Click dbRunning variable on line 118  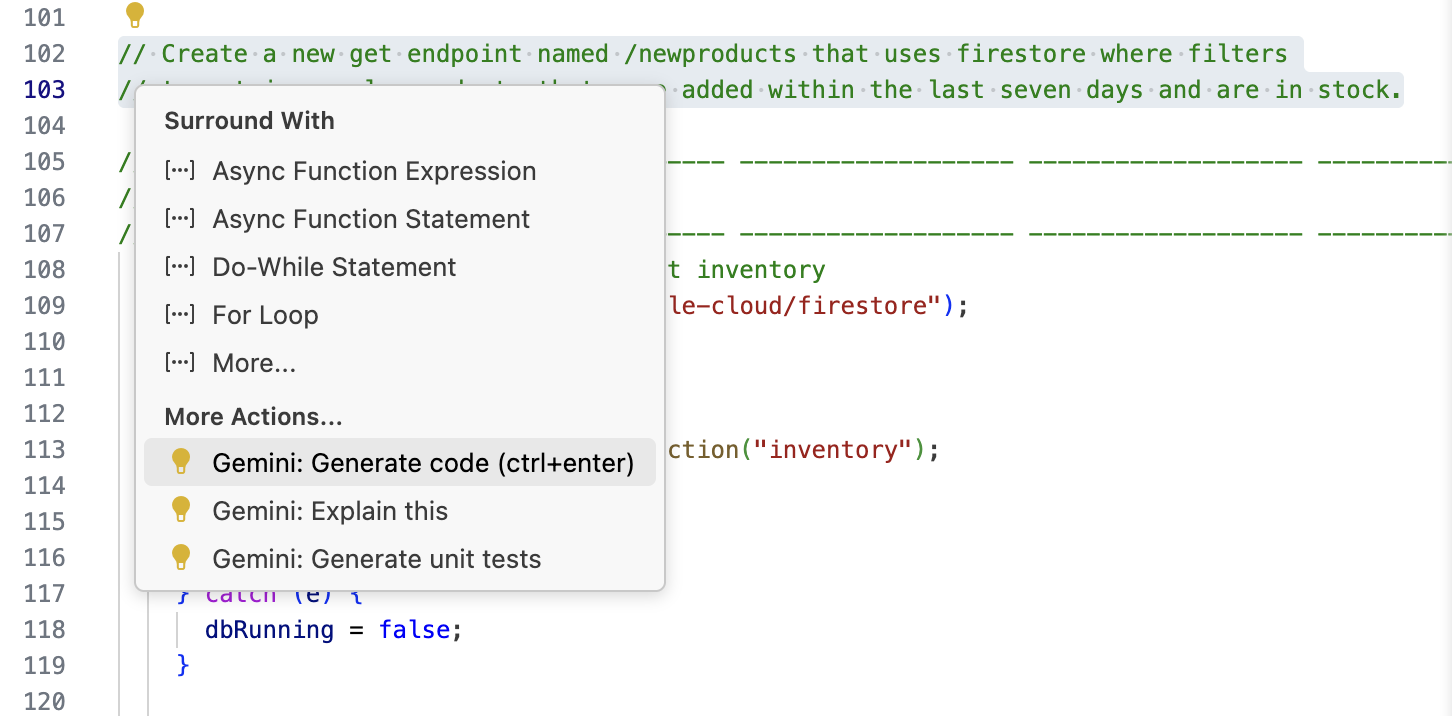coord(269,630)
